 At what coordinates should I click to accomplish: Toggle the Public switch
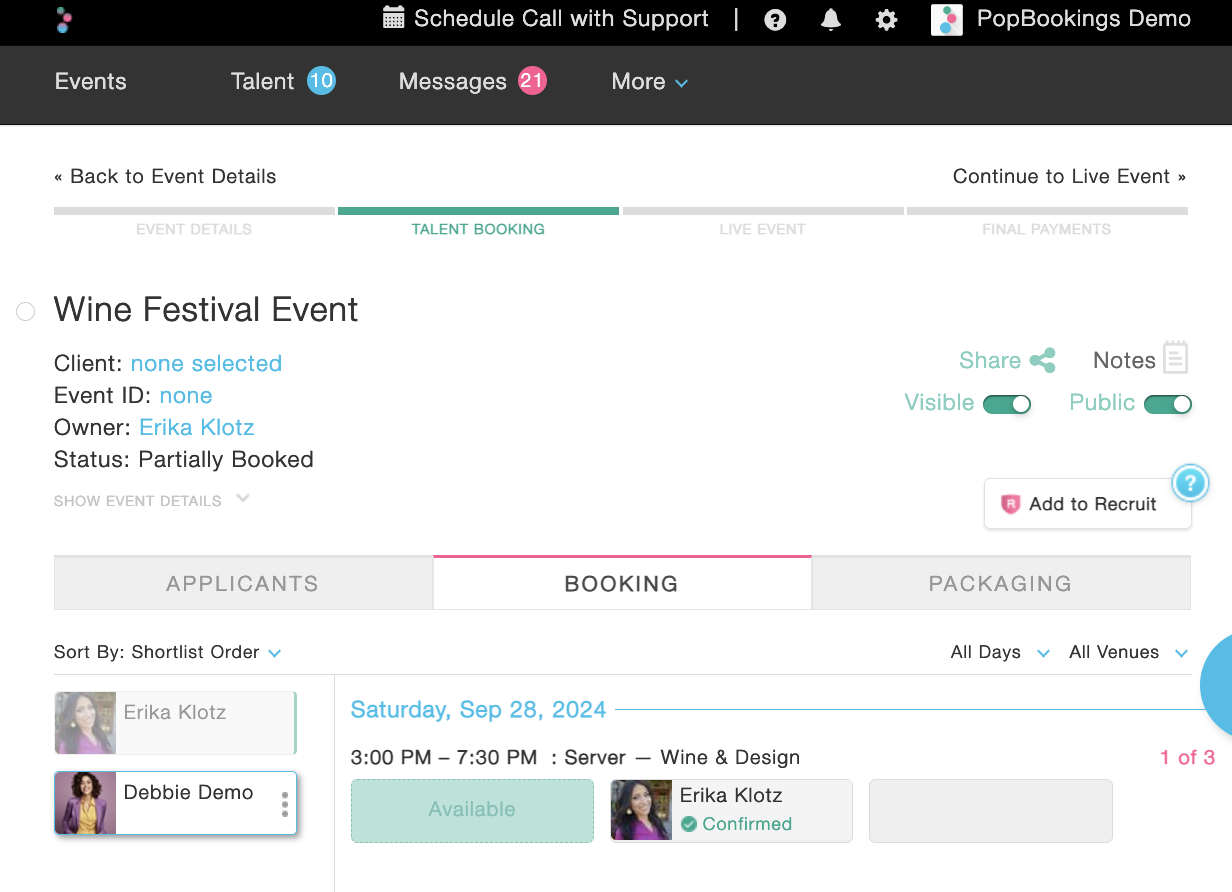[x=1167, y=404]
